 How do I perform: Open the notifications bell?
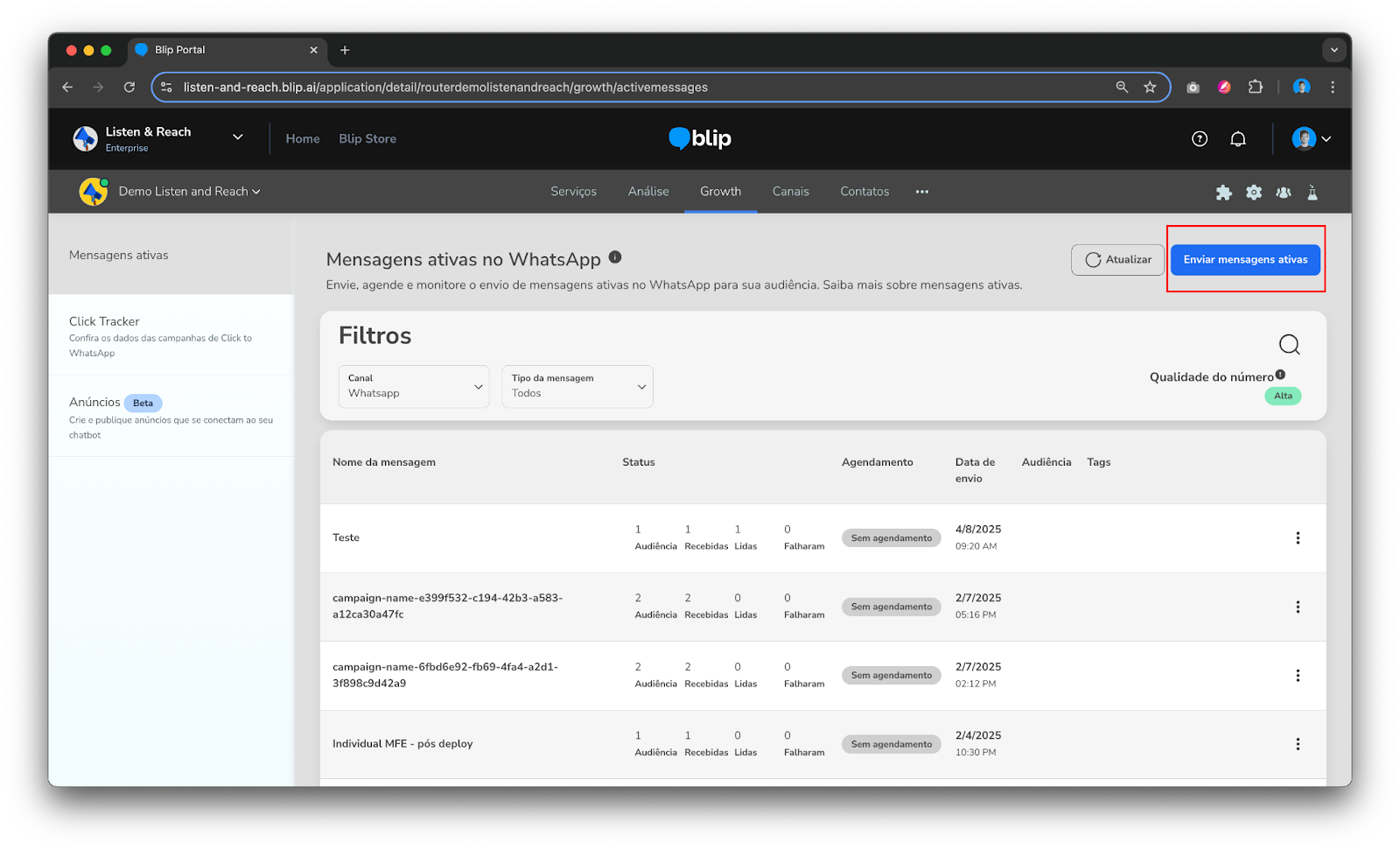1238,139
